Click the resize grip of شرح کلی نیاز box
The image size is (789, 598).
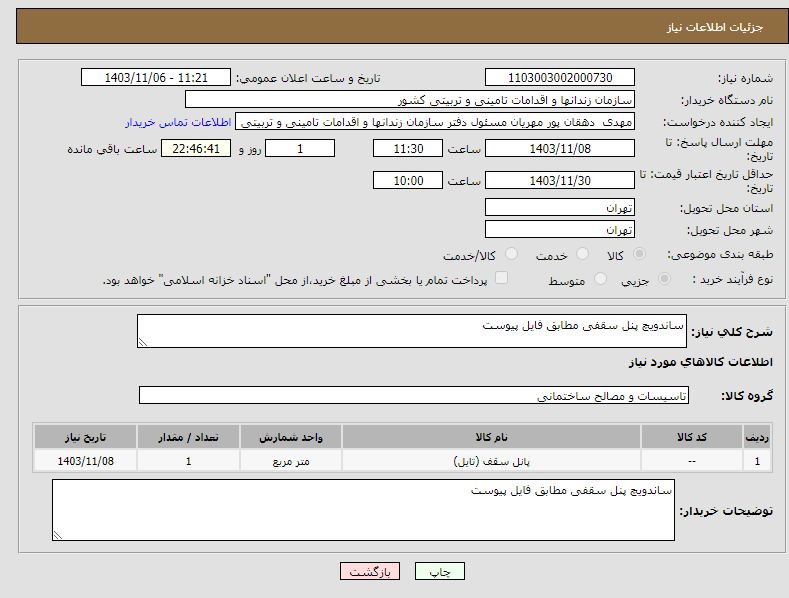coord(143,342)
